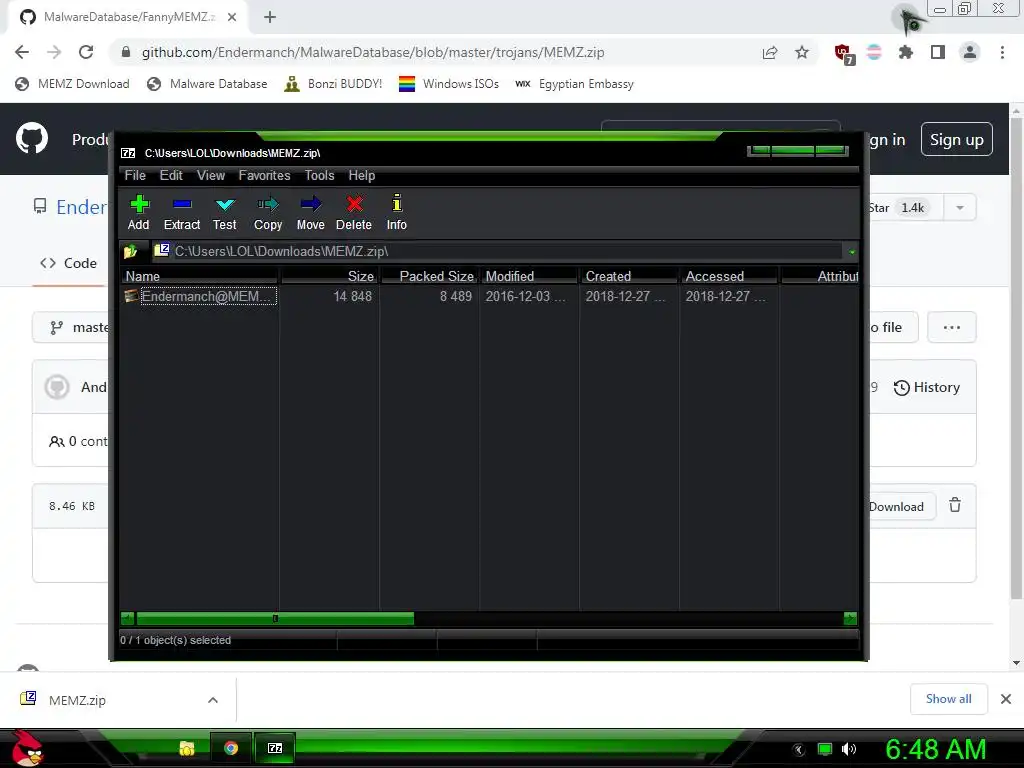Open the View menu

click(211, 176)
